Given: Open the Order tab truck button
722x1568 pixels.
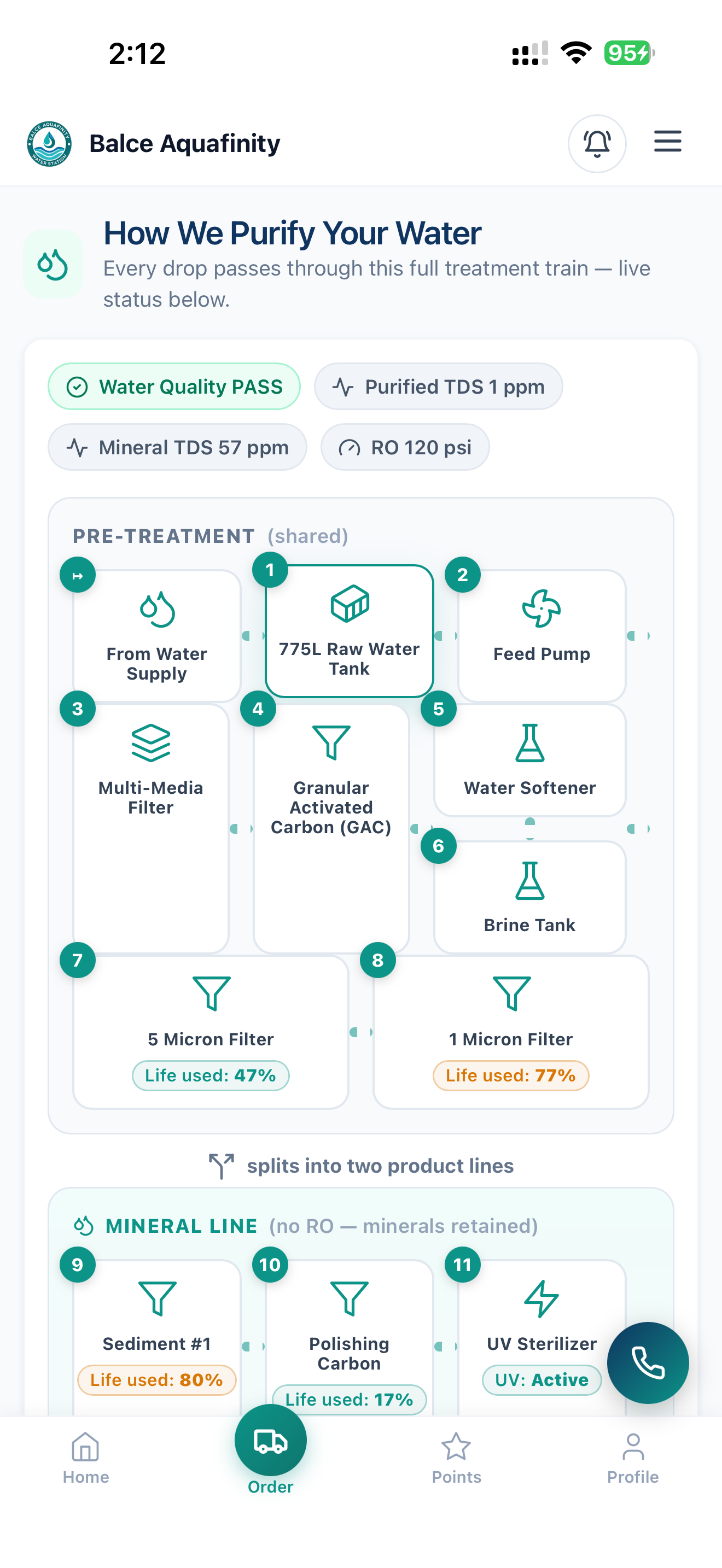Looking at the screenshot, I should coord(270,1440).
